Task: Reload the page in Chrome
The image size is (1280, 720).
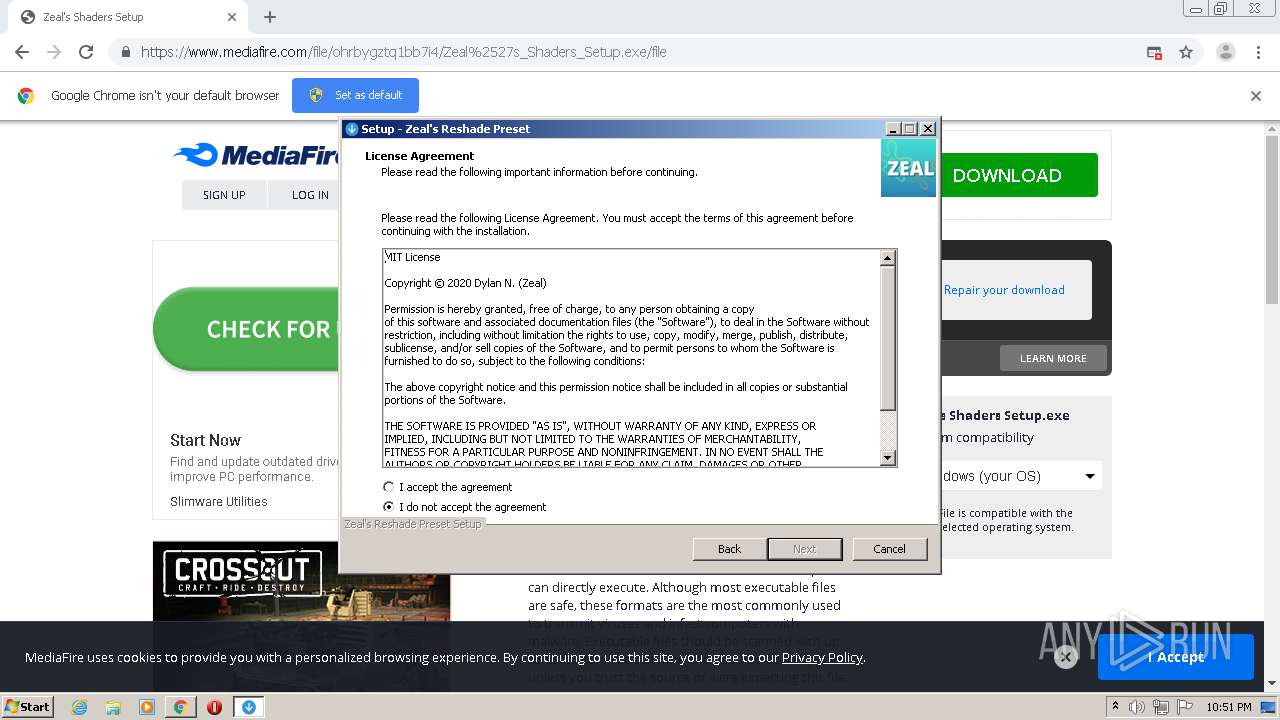Action: pos(86,52)
